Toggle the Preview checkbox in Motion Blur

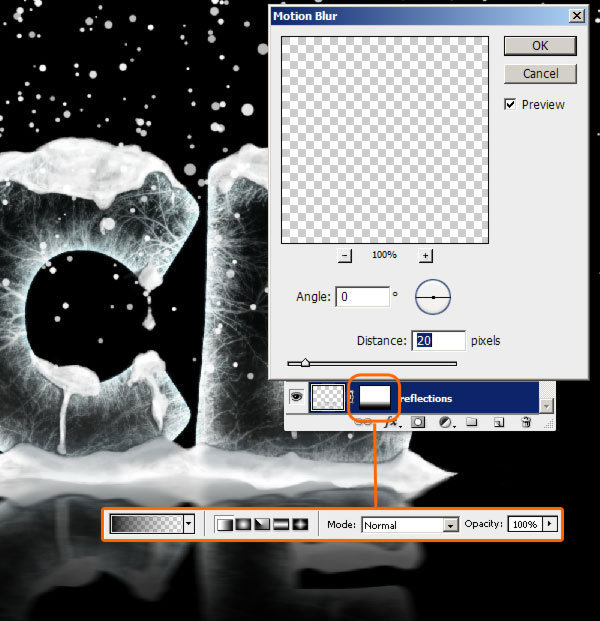511,104
